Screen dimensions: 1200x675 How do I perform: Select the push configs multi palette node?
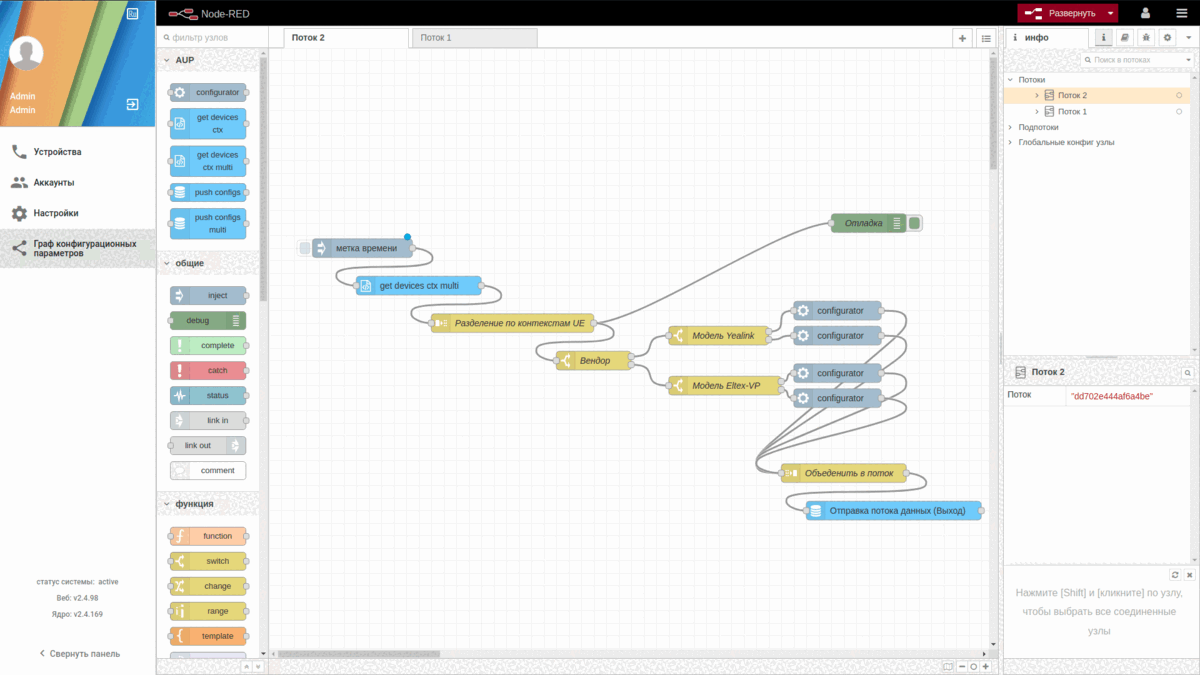[208, 223]
